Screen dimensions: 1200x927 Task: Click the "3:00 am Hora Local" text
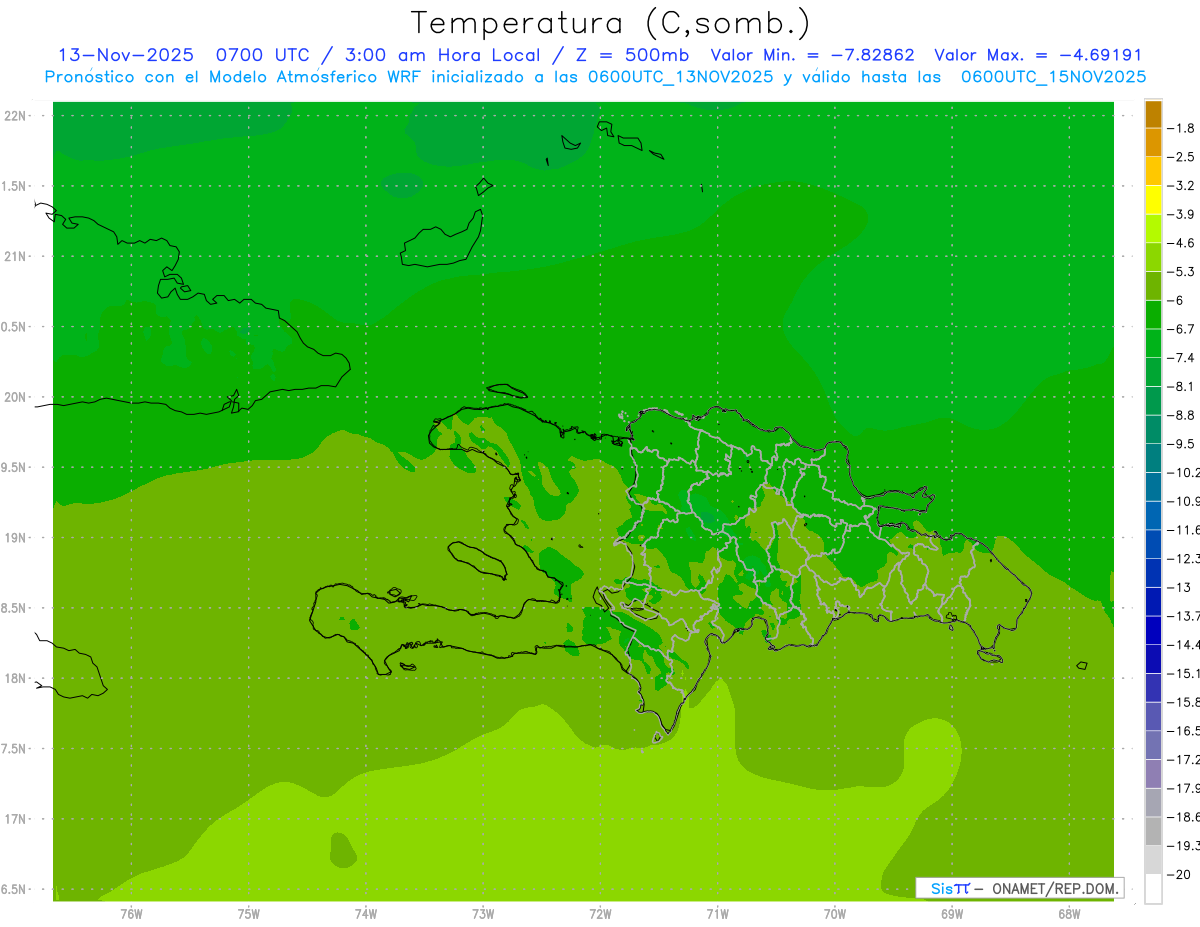click(x=443, y=55)
